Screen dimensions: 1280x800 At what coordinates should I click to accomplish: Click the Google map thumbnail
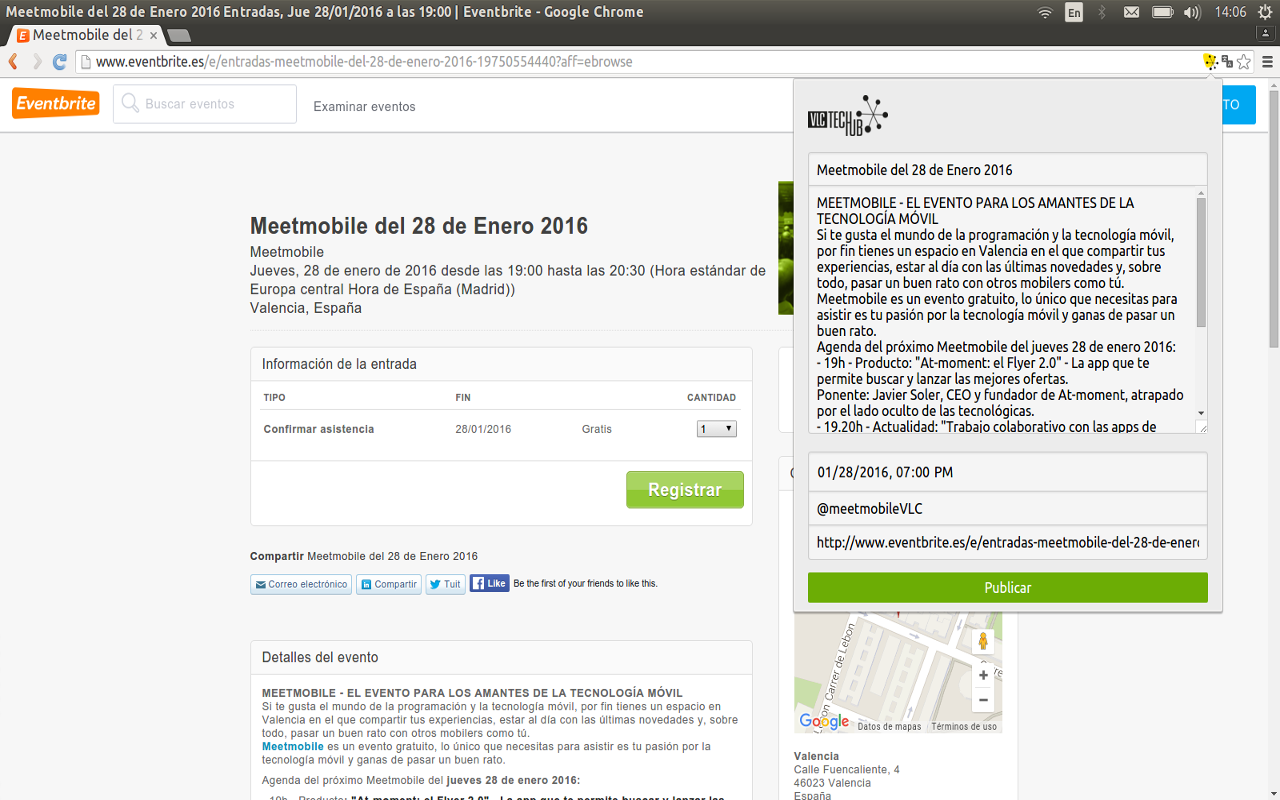(898, 673)
